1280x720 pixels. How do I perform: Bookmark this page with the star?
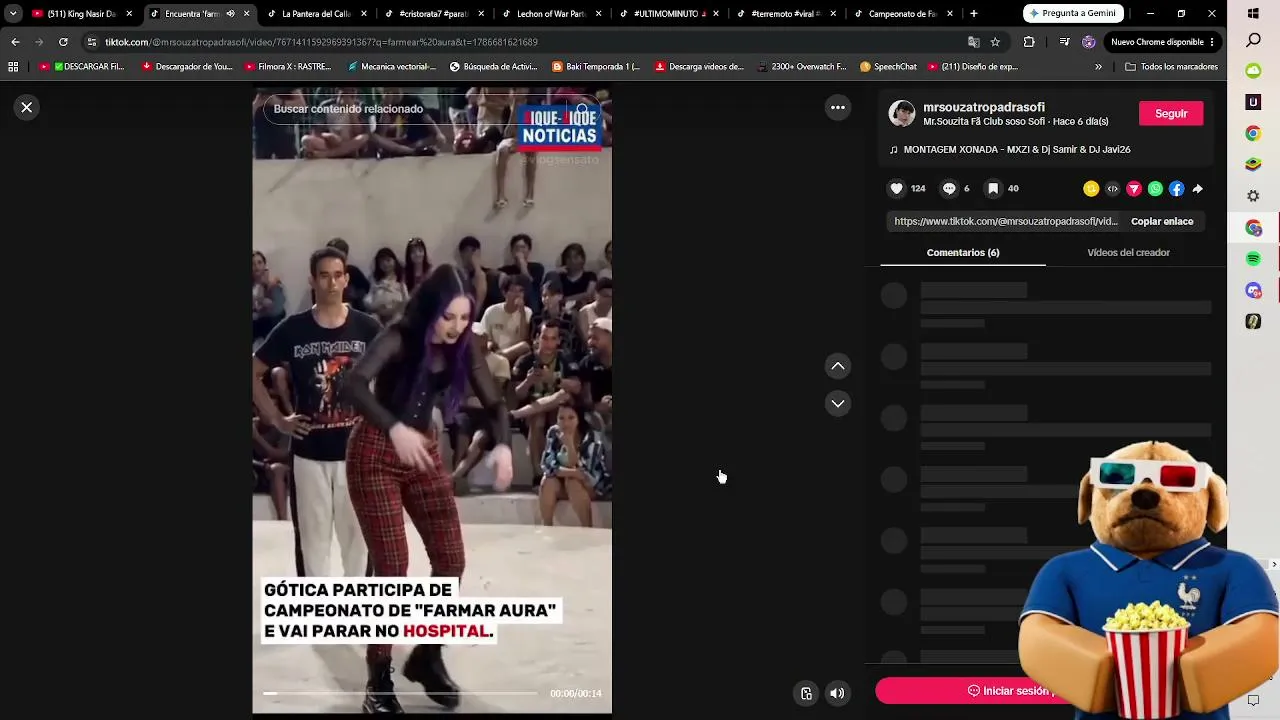pyautogui.click(x=995, y=42)
